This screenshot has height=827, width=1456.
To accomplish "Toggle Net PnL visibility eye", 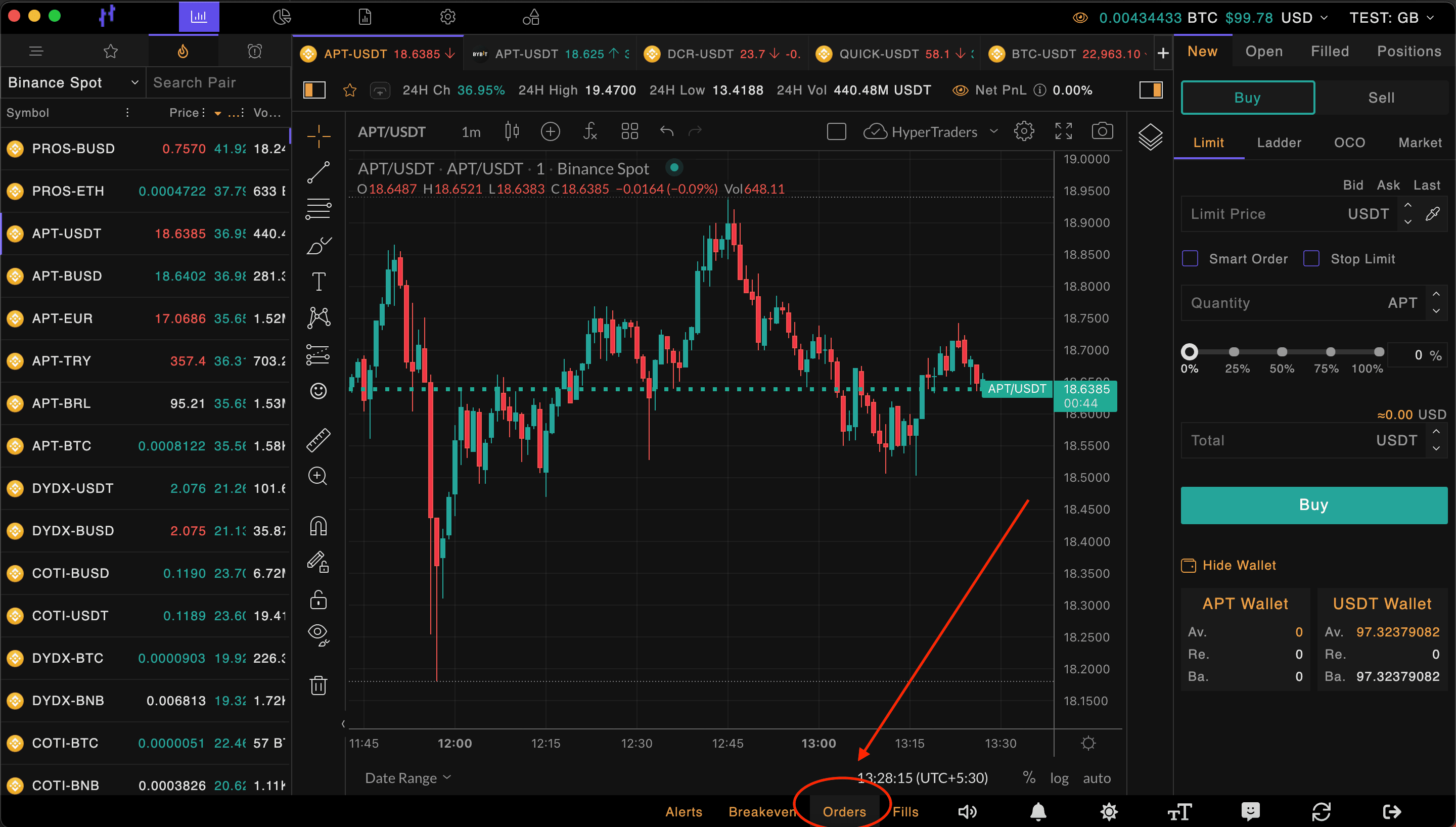I will 960,90.
